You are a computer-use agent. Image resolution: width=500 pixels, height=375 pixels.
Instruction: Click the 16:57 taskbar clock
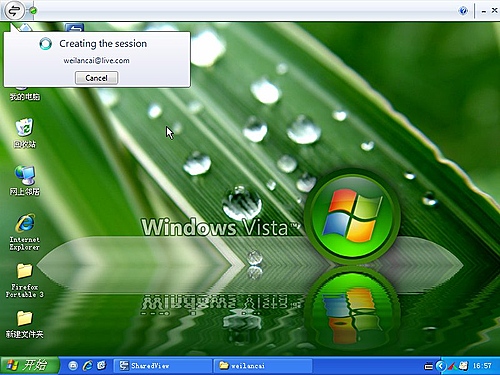[x=482, y=366]
